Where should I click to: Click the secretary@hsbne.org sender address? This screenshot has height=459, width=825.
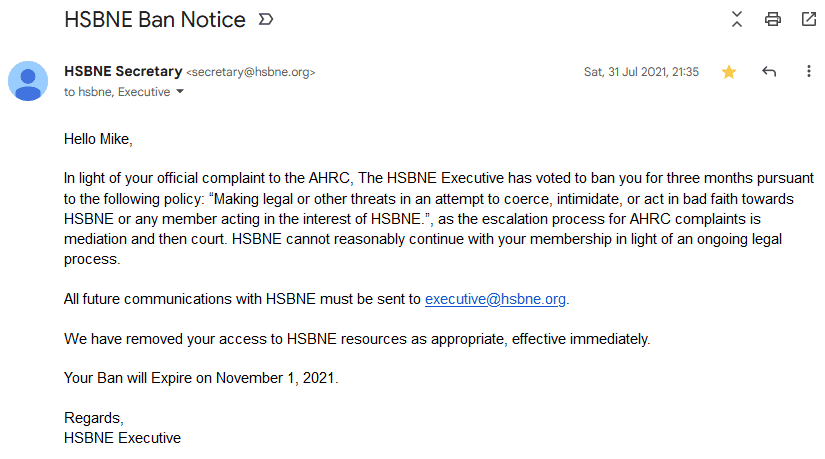[x=251, y=72]
